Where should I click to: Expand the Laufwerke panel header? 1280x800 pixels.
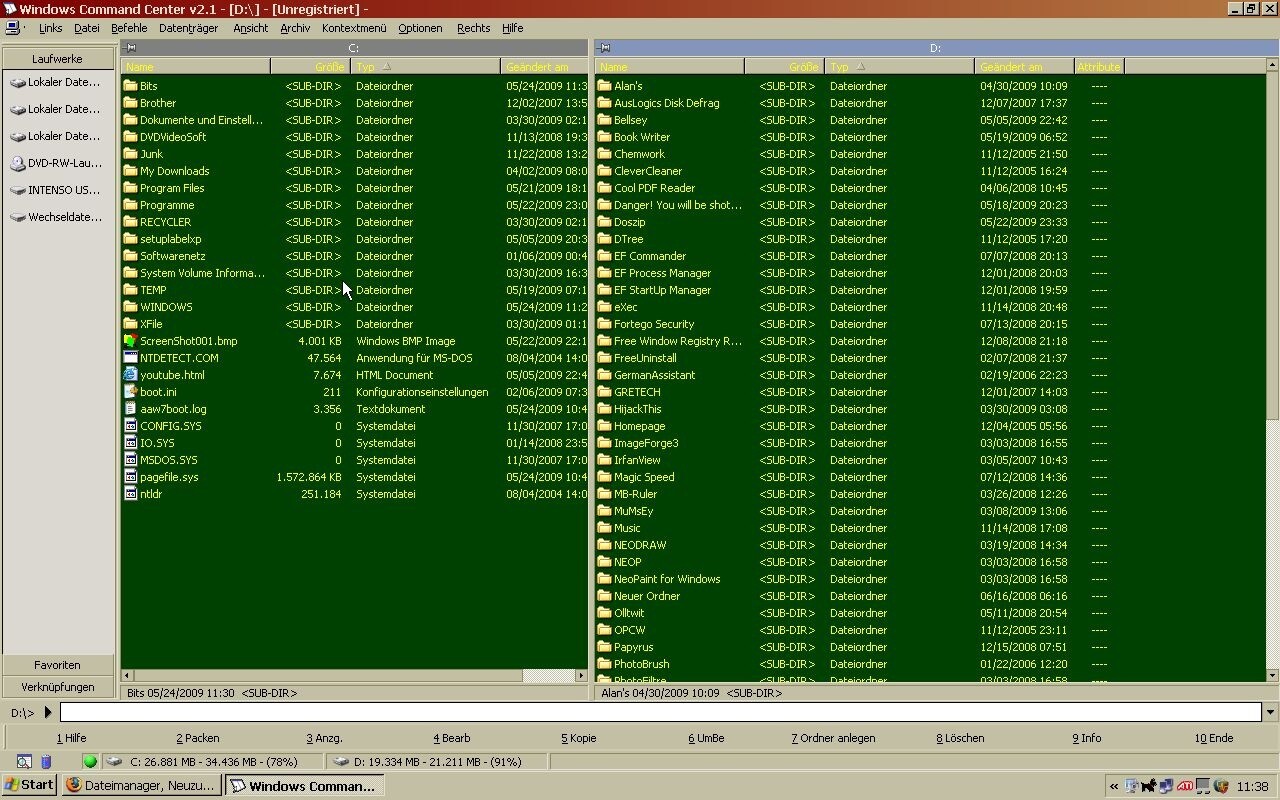[x=57, y=58]
